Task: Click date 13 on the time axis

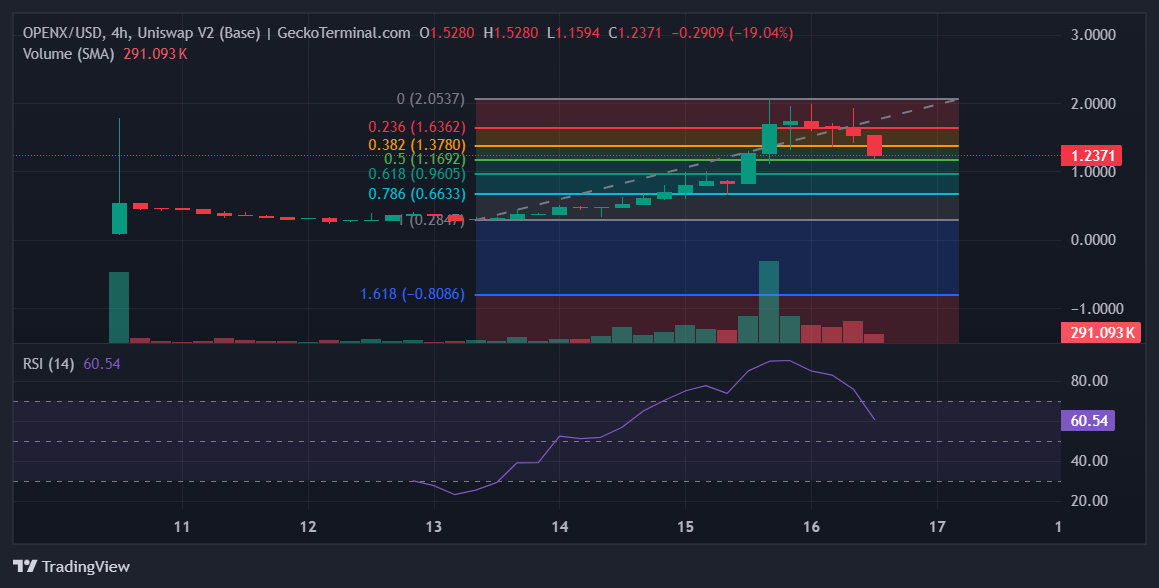Action: (434, 526)
